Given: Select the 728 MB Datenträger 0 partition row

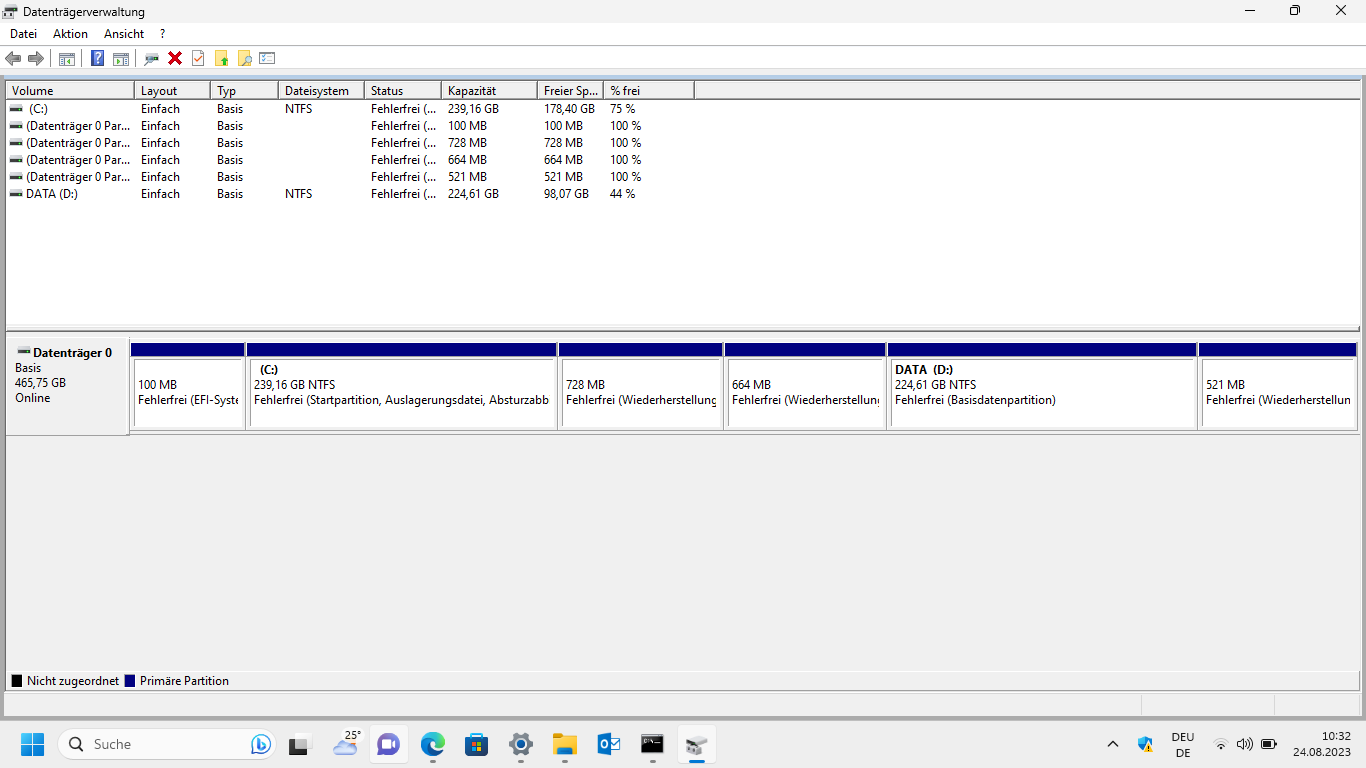Looking at the screenshot, I should [350, 143].
